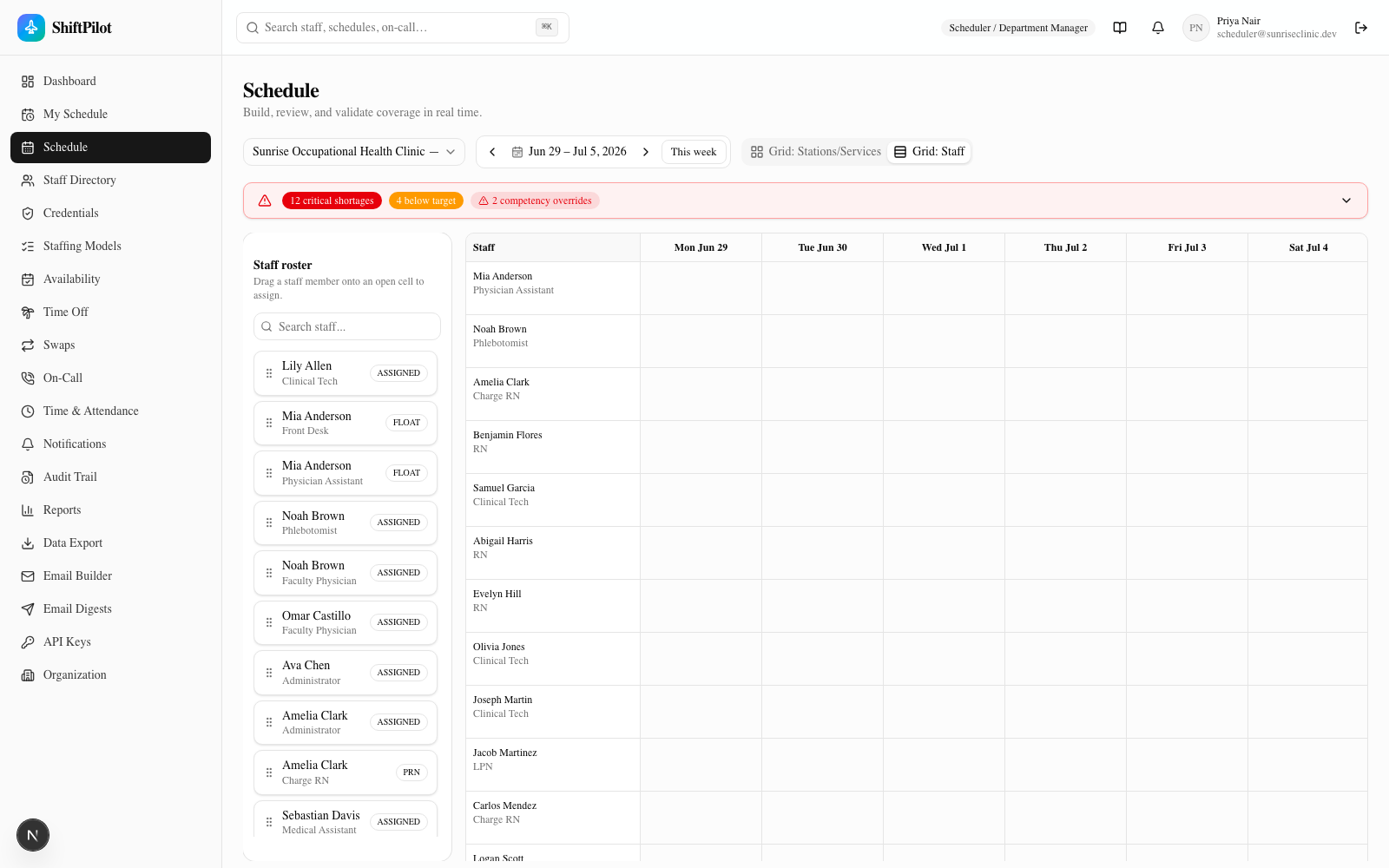Click the 4 below target badge
Viewport: 1389px width, 868px height.
(425, 201)
